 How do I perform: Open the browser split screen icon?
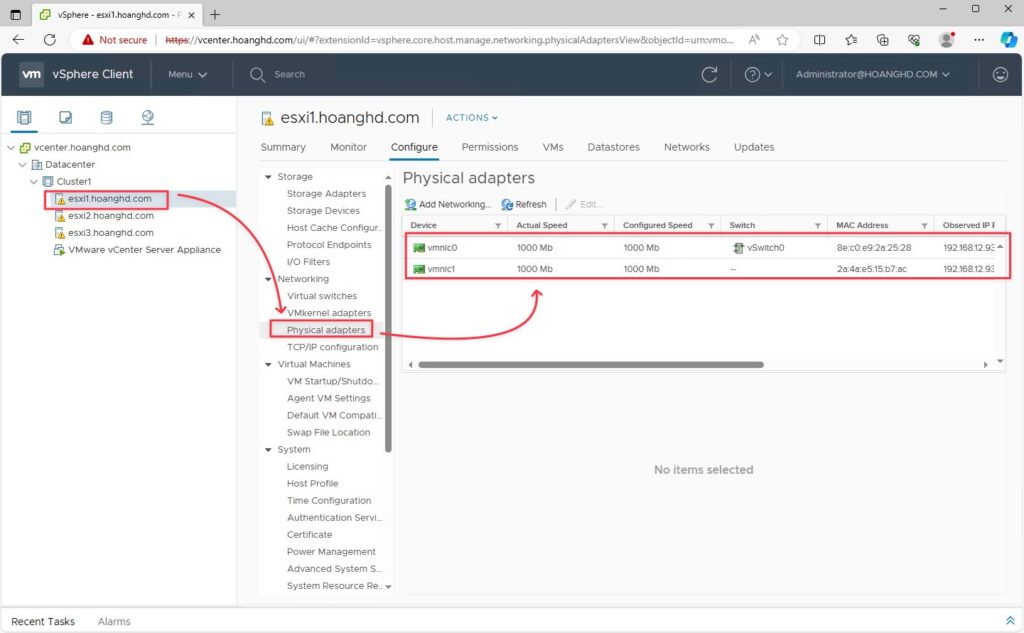pyautogui.click(x=819, y=40)
